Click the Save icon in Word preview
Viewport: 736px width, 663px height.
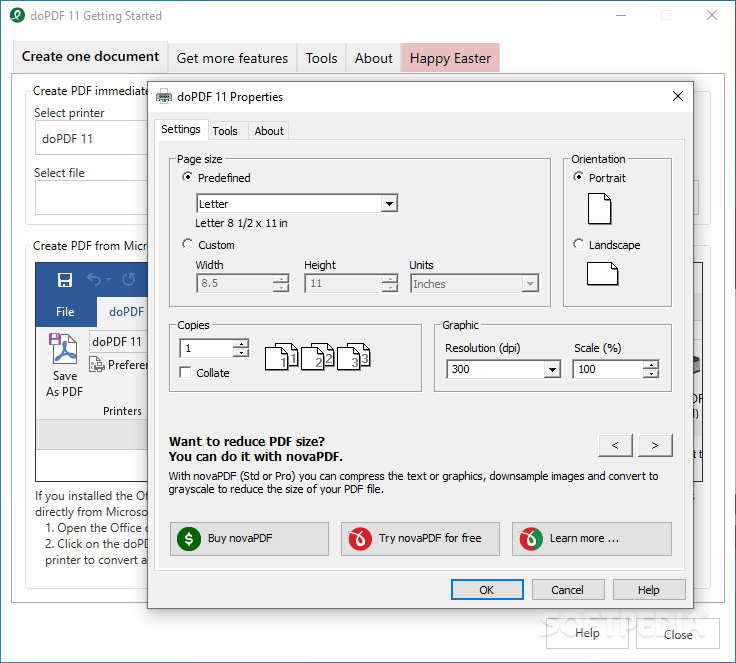65,280
